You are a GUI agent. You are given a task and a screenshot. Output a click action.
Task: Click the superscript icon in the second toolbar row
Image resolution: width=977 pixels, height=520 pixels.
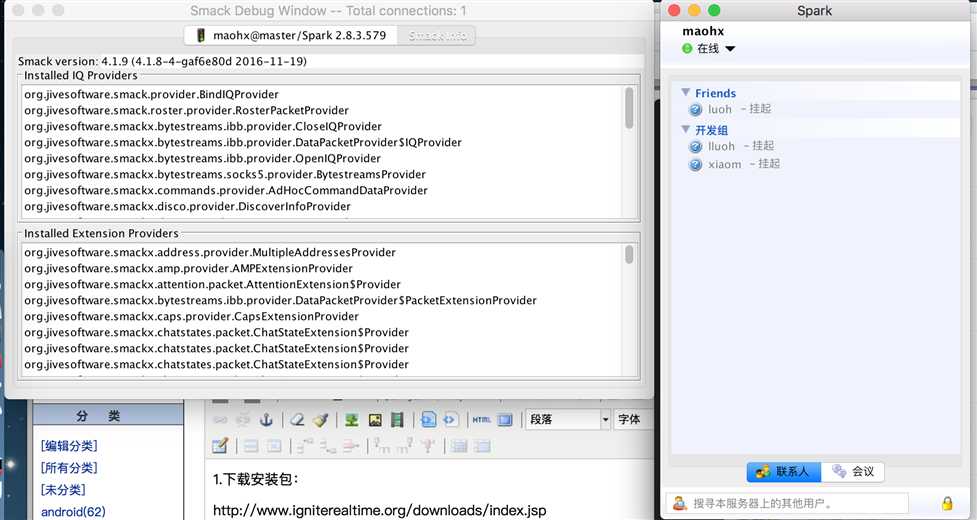(x=404, y=445)
